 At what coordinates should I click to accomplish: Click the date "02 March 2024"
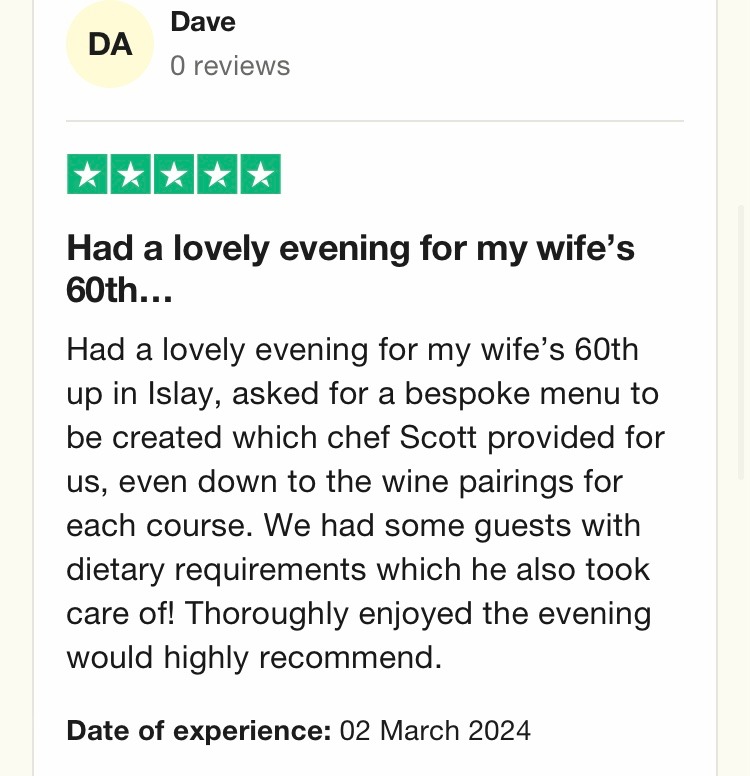(435, 730)
